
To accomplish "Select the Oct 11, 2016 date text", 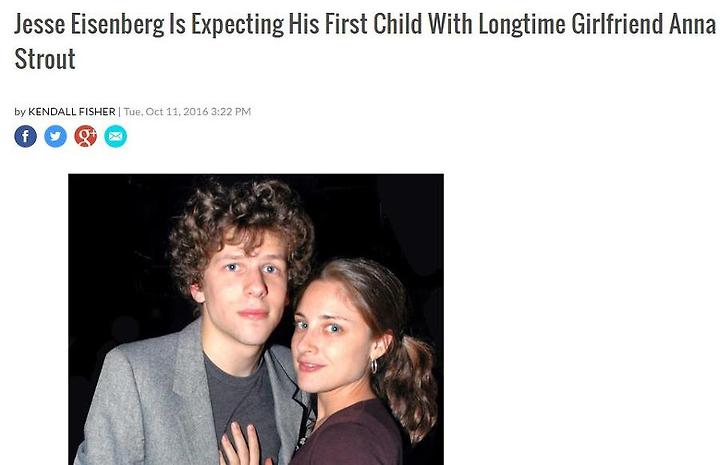I will tap(177, 112).
